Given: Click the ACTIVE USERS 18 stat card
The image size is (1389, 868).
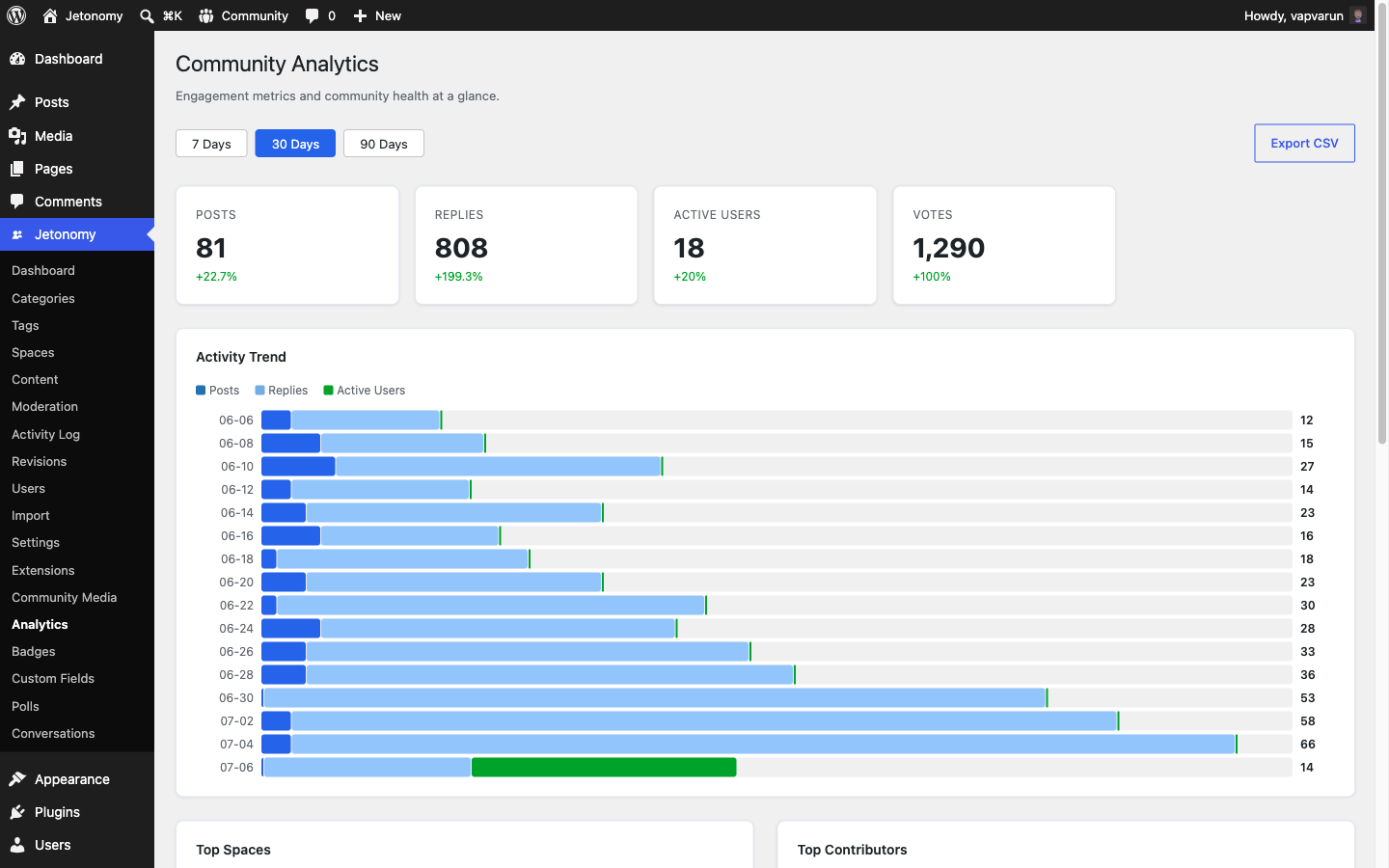Looking at the screenshot, I should (766, 246).
